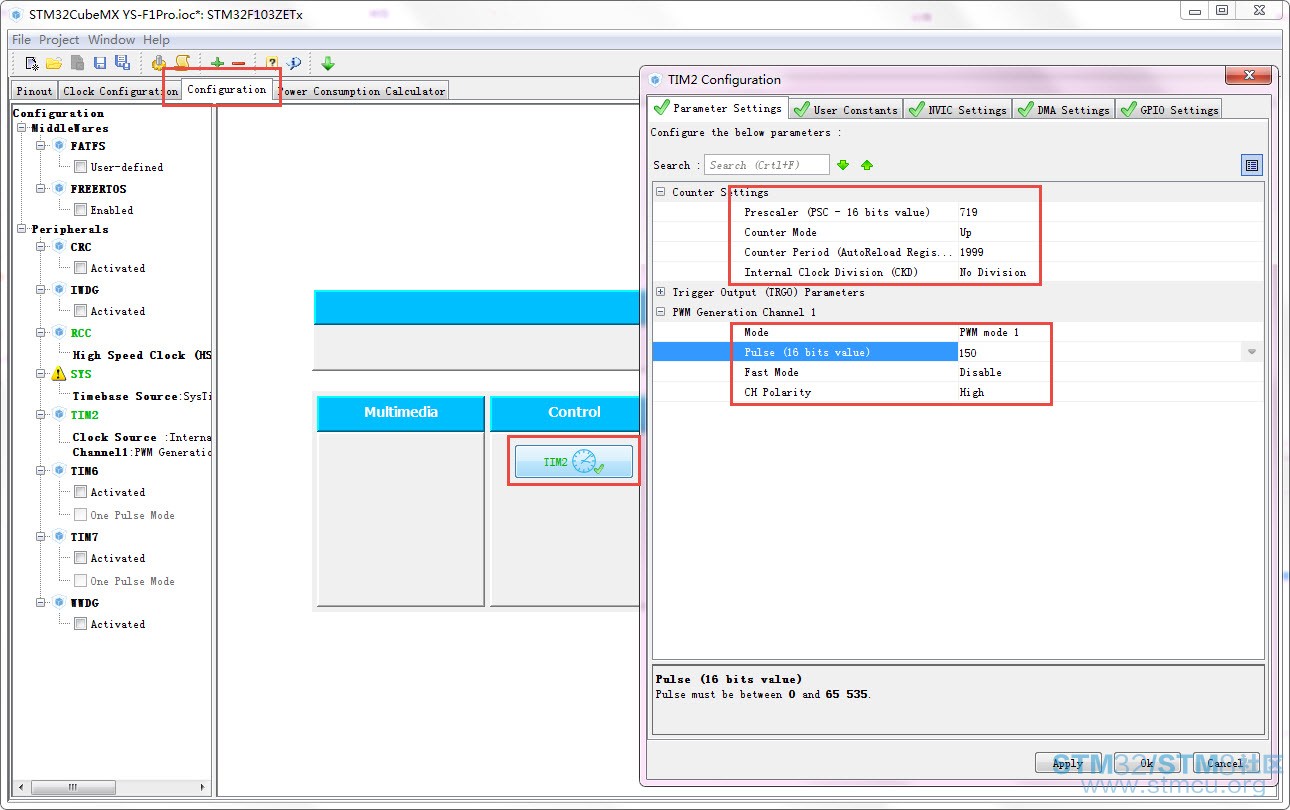Click the yellow question mark Help icon
This screenshot has width=1290, height=810.
[x=272, y=63]
